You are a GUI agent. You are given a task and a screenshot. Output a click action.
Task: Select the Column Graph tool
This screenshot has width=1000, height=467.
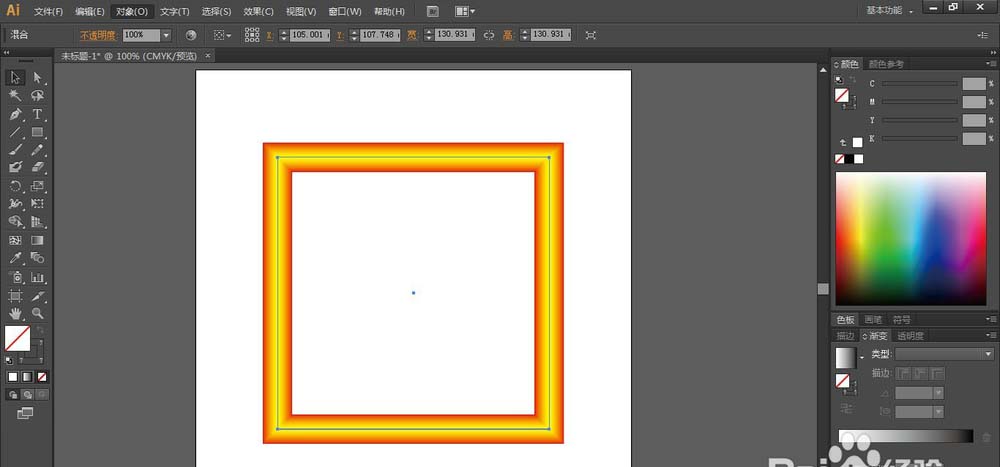(x=38, y=278)
